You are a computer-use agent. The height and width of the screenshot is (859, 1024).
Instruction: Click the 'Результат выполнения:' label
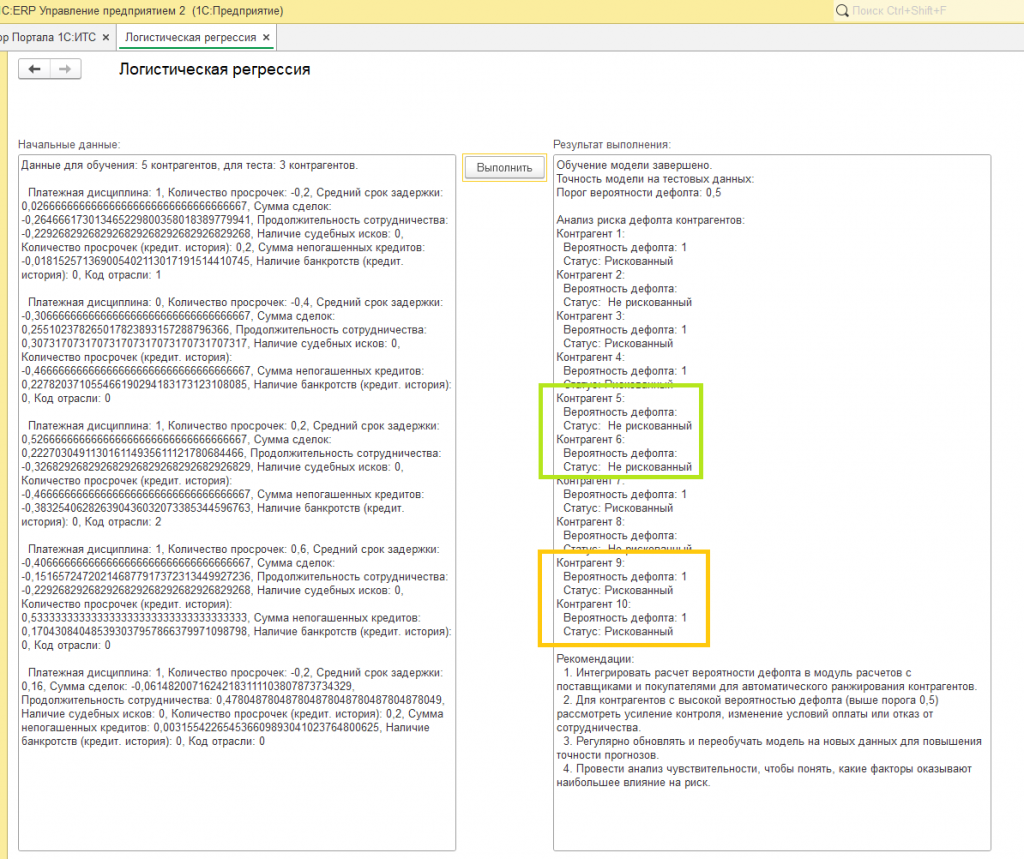tap(612, 144)
